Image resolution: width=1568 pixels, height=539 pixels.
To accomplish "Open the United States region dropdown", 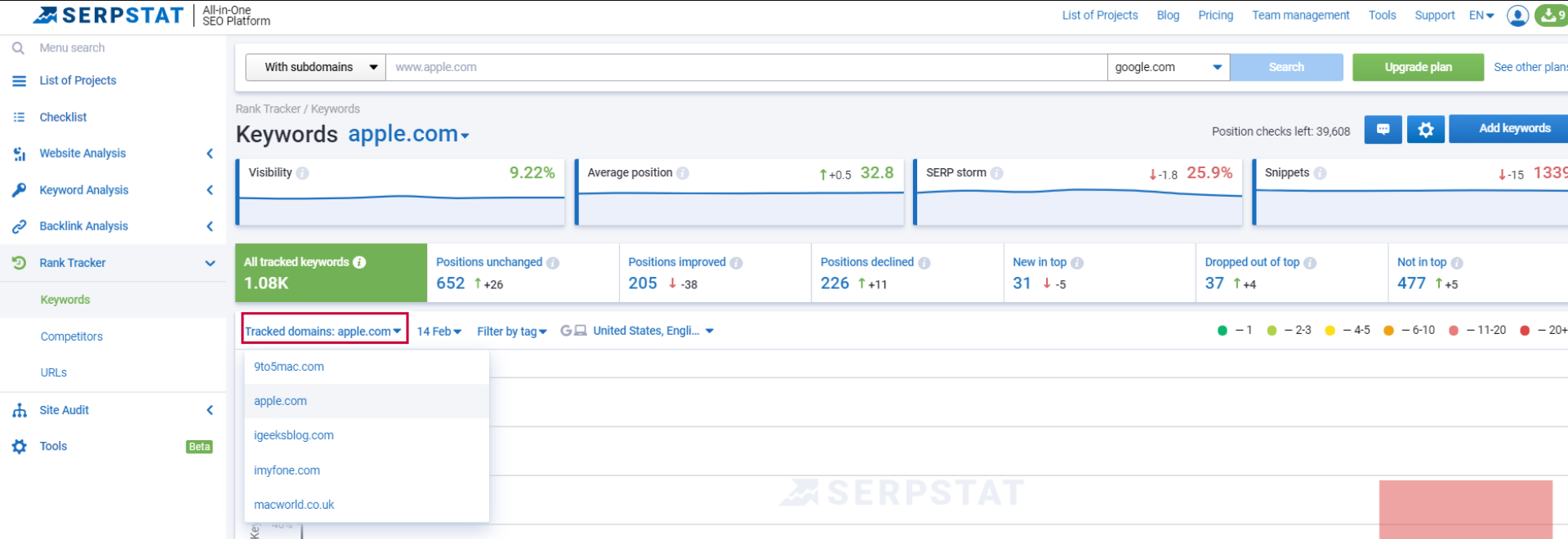I will click(x=653, y=331).
